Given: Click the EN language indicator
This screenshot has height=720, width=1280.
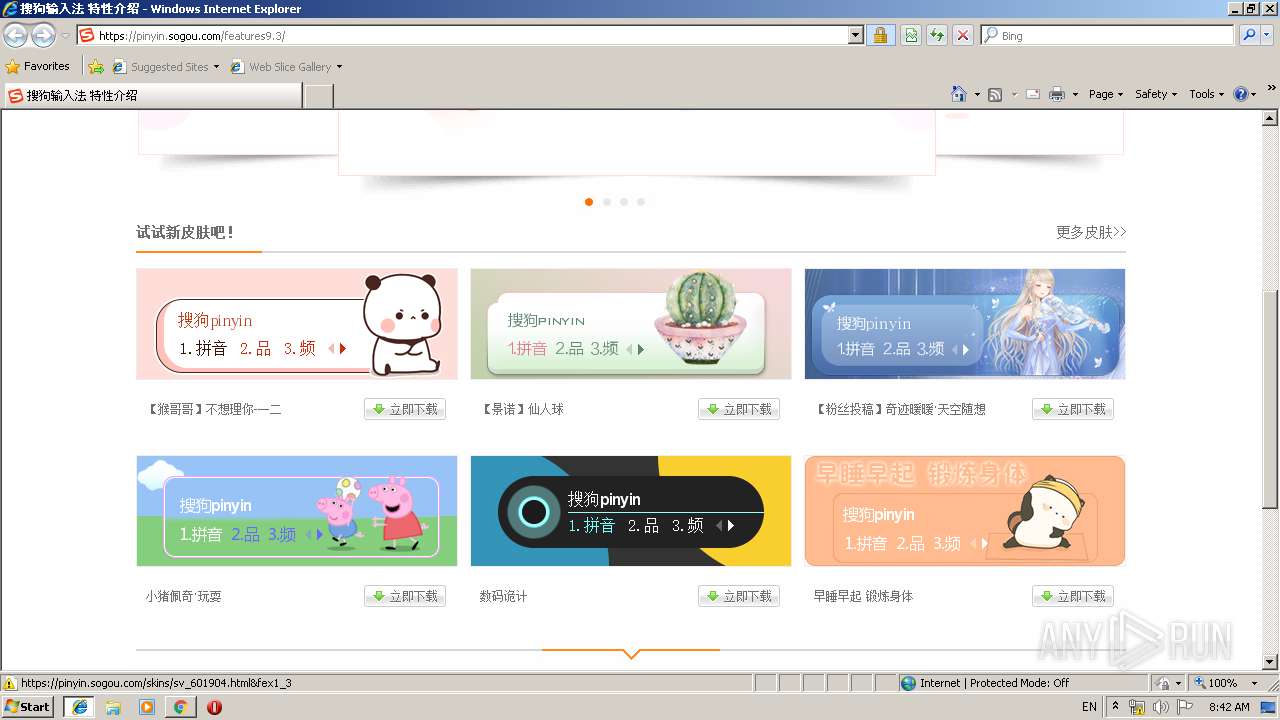Looking at the screenshot, I should (x=1089, y=707).
